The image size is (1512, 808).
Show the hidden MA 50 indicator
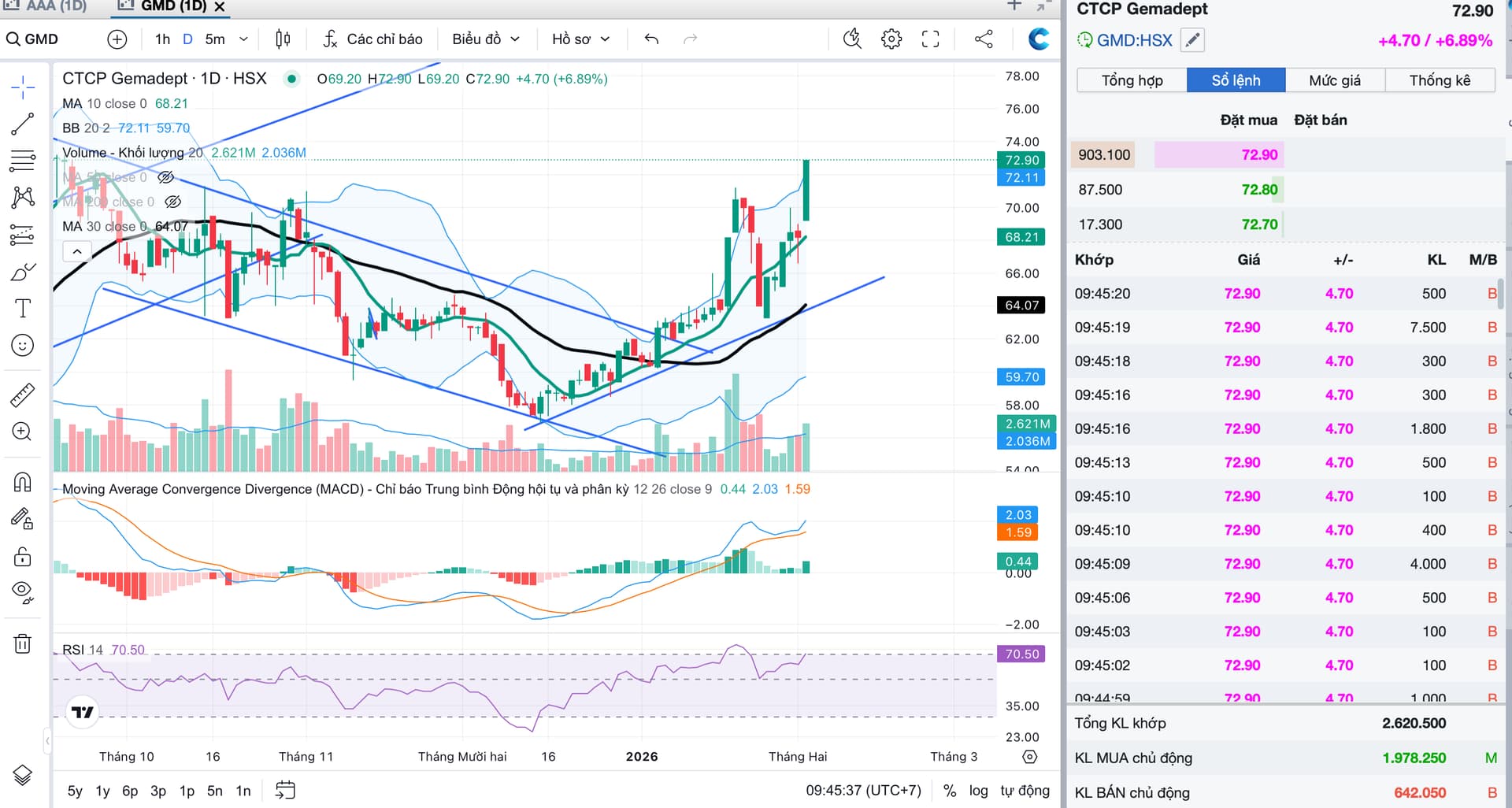[165, 177]
